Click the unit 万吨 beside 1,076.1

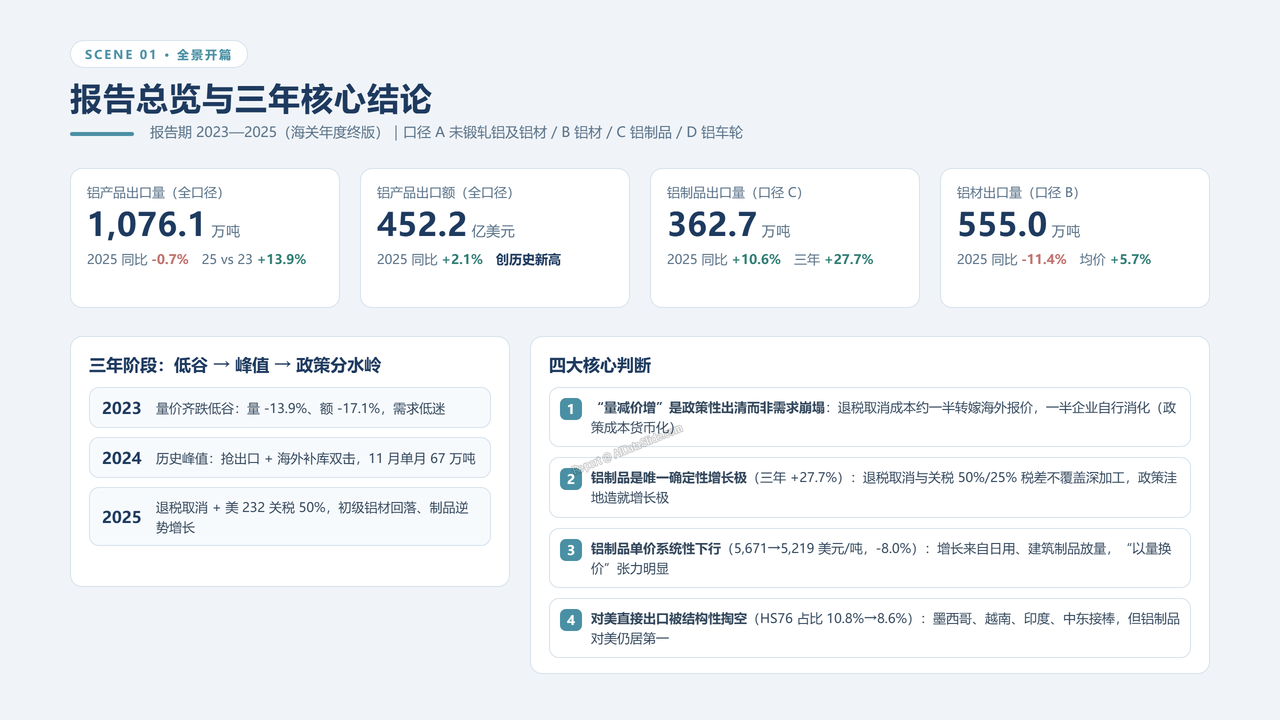click(x=226, y=231)
